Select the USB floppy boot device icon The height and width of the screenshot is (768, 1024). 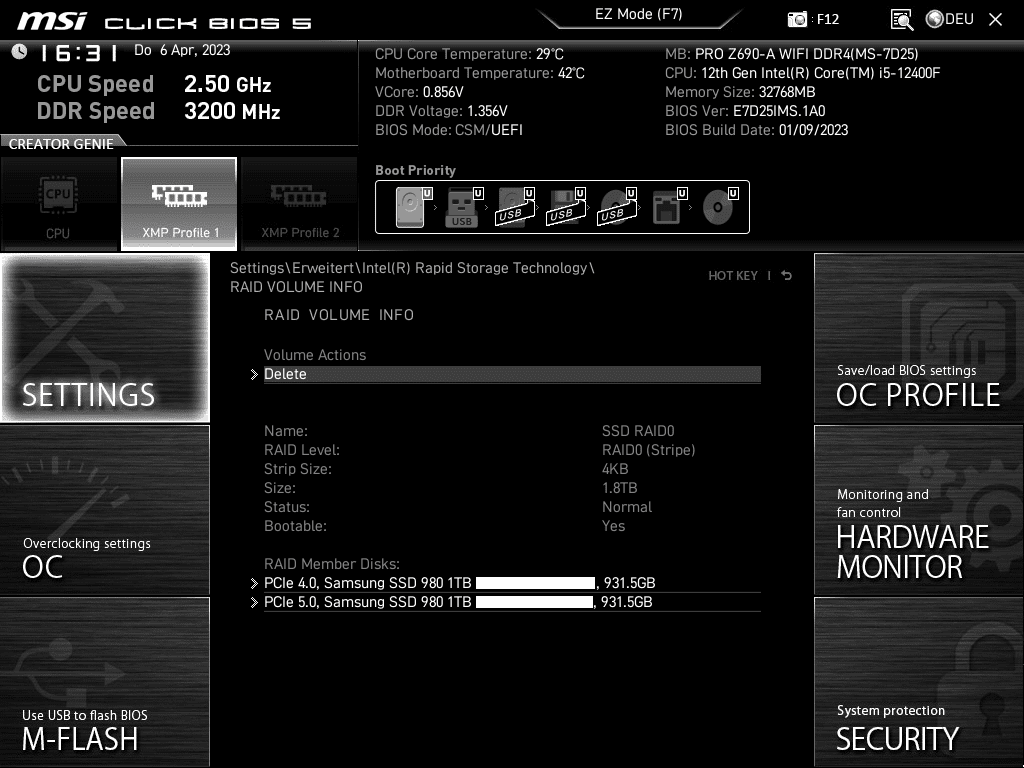(564, 207)
